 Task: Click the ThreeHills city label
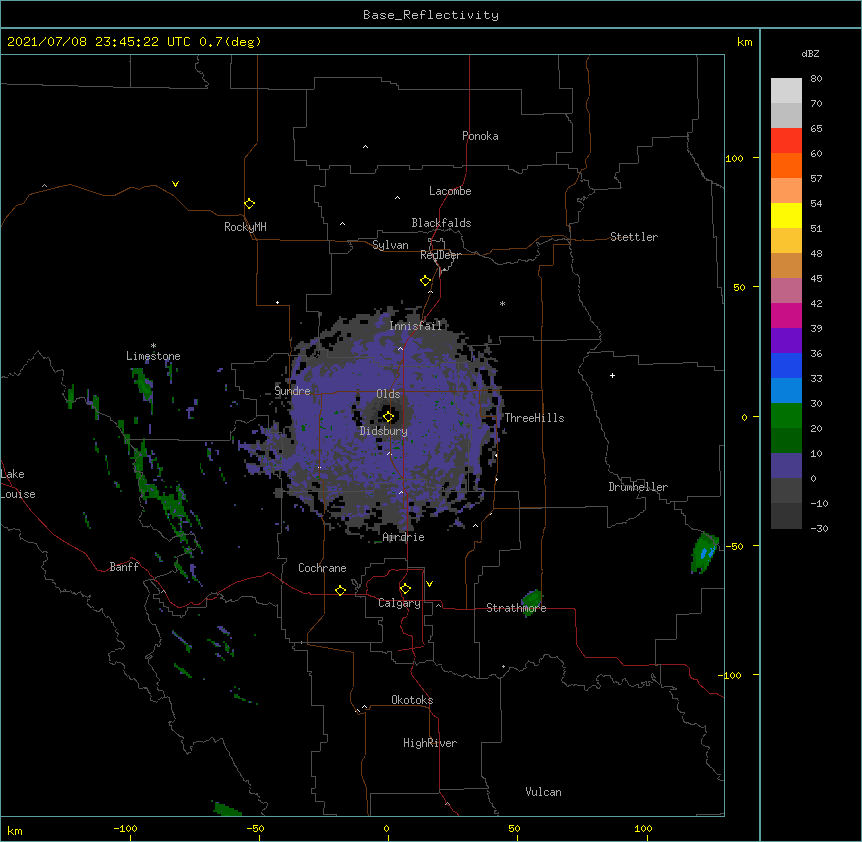[x=534, y=418]
